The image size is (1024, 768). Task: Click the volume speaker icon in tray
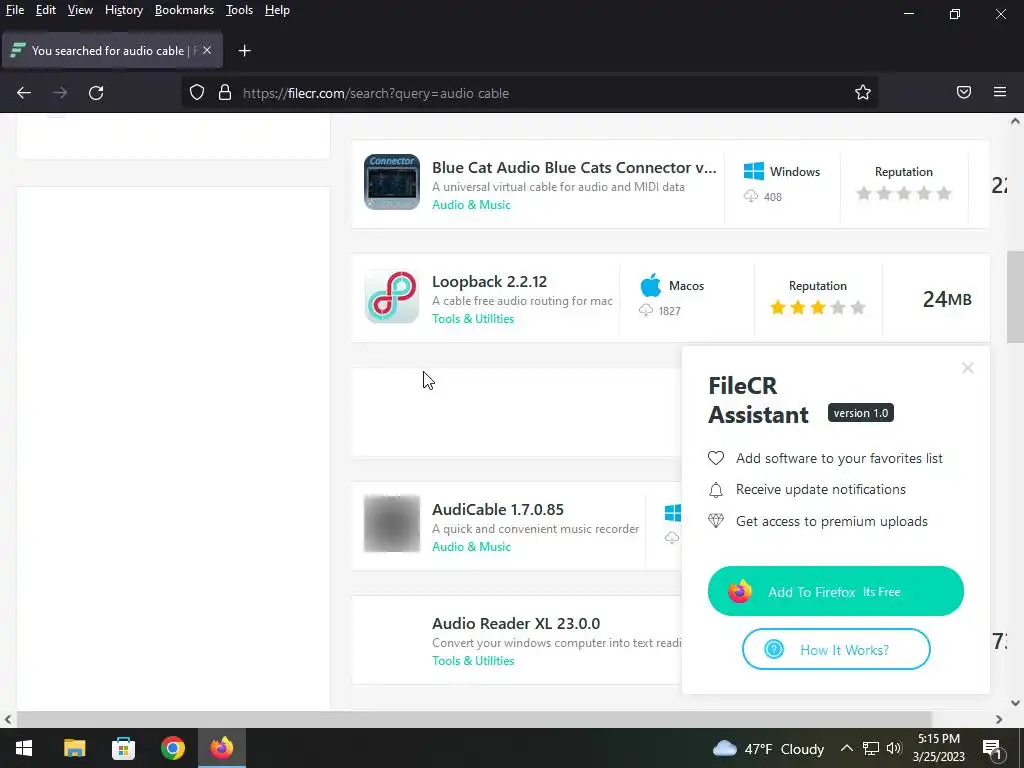point(894,748)
